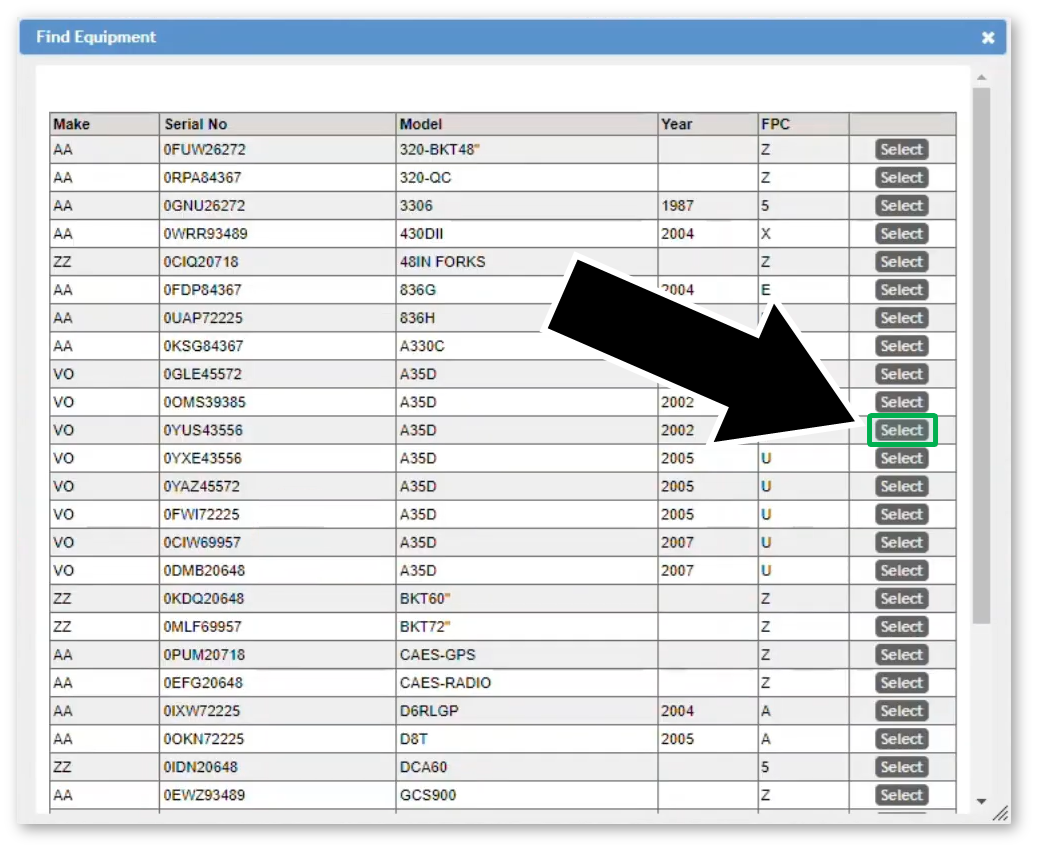Select equipment with serial 0IDN20648
The image size is (1037, 850).
[x=901, y=767]
